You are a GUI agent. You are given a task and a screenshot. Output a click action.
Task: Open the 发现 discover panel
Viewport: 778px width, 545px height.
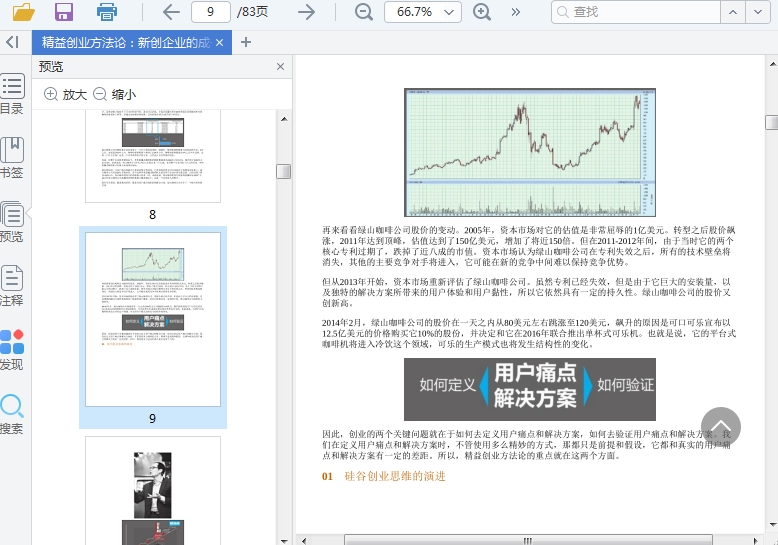tap(12, 350)
